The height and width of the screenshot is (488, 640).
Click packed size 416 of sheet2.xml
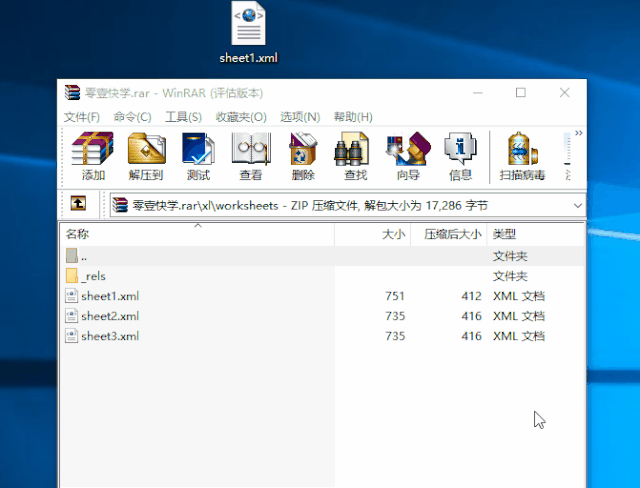pos(471,316)
